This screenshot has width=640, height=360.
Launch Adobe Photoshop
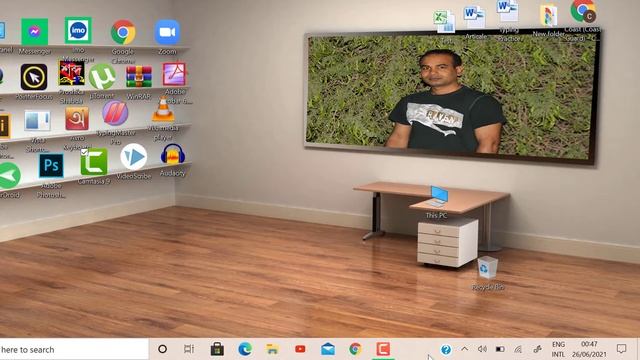pyautogui.click(x=51, y=166)
